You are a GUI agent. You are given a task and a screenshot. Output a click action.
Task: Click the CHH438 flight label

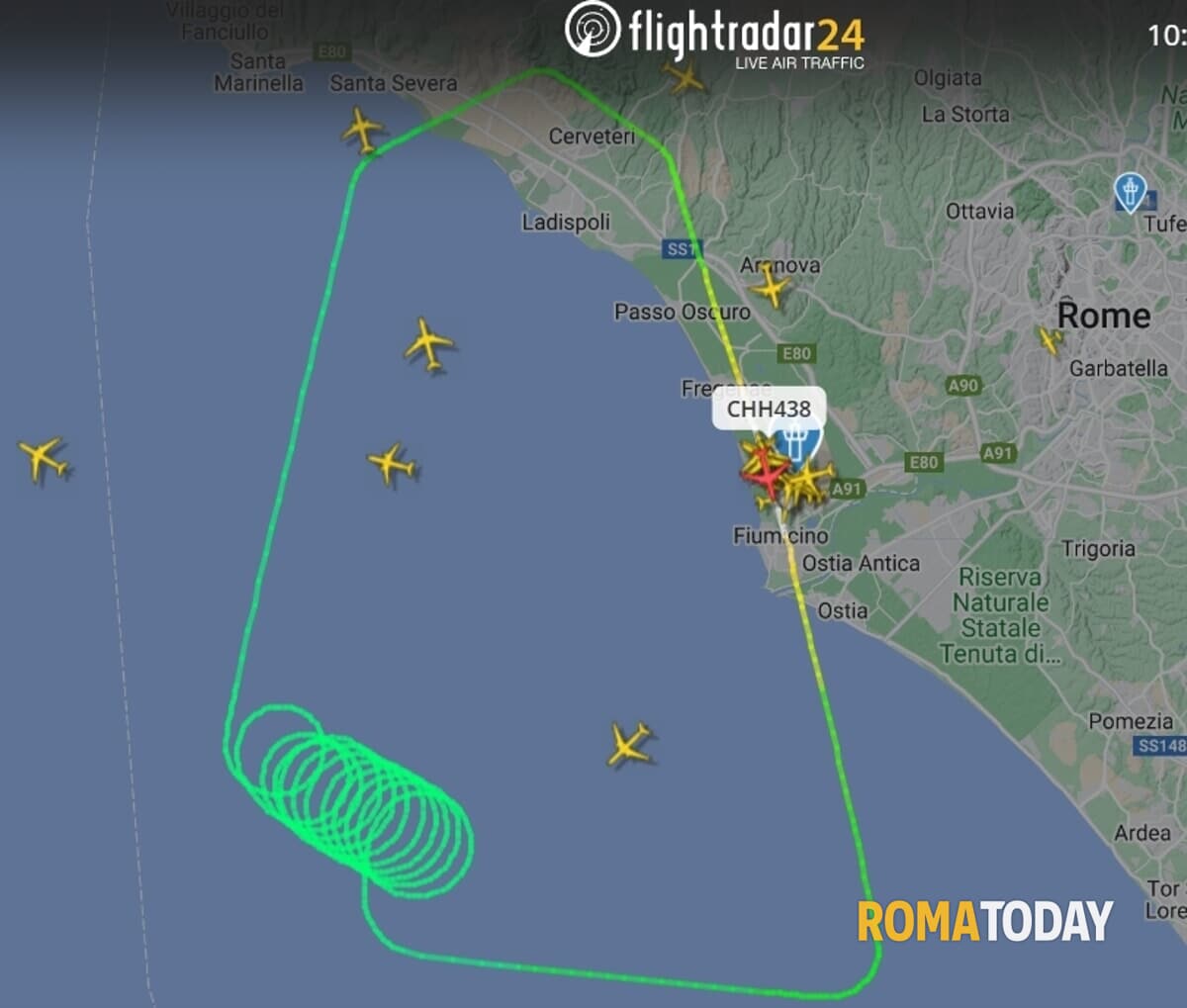click(x=769, y=409)
